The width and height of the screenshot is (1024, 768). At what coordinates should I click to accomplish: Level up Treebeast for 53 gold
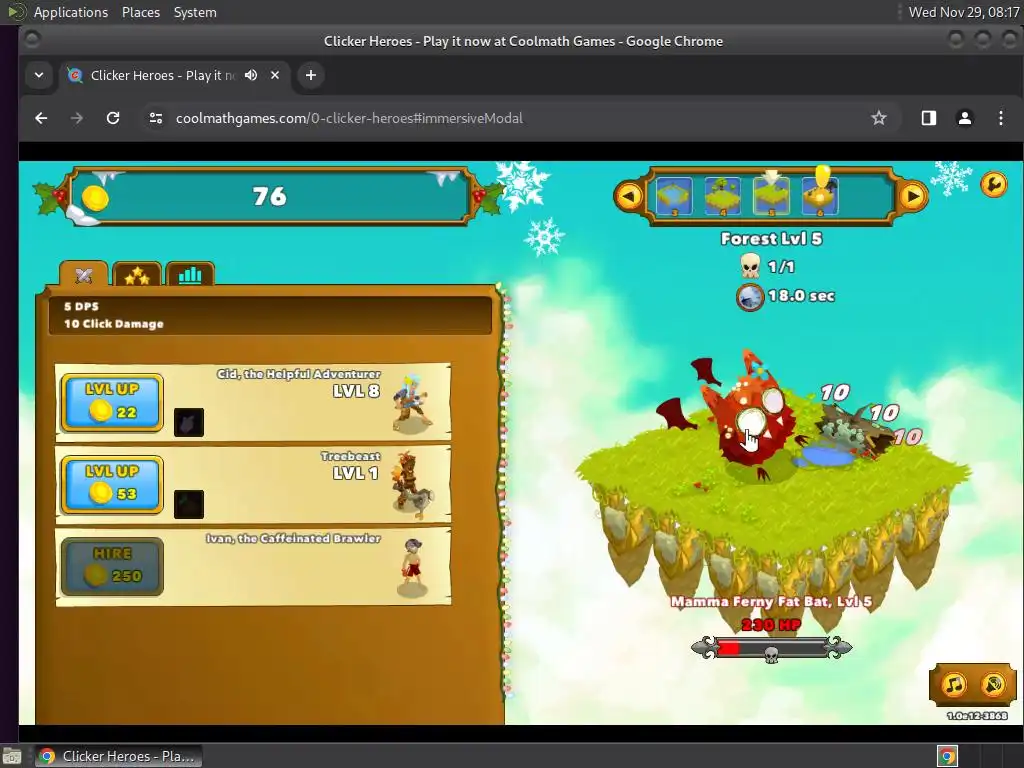point(112,485)
